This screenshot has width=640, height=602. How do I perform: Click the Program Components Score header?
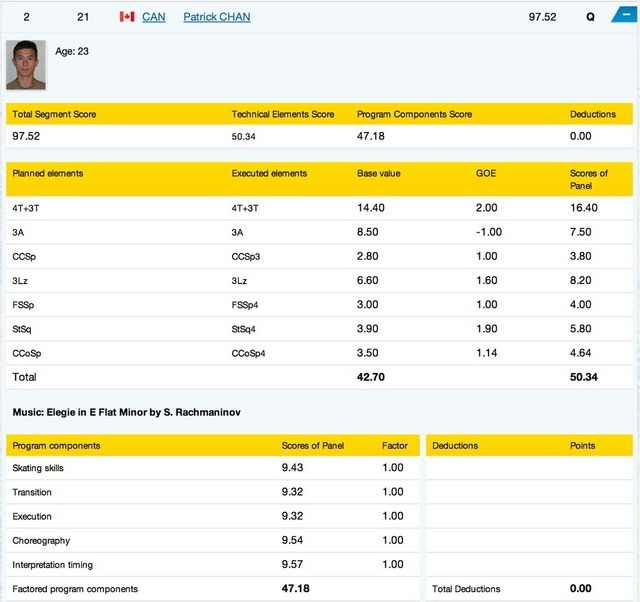click(414, 114)
